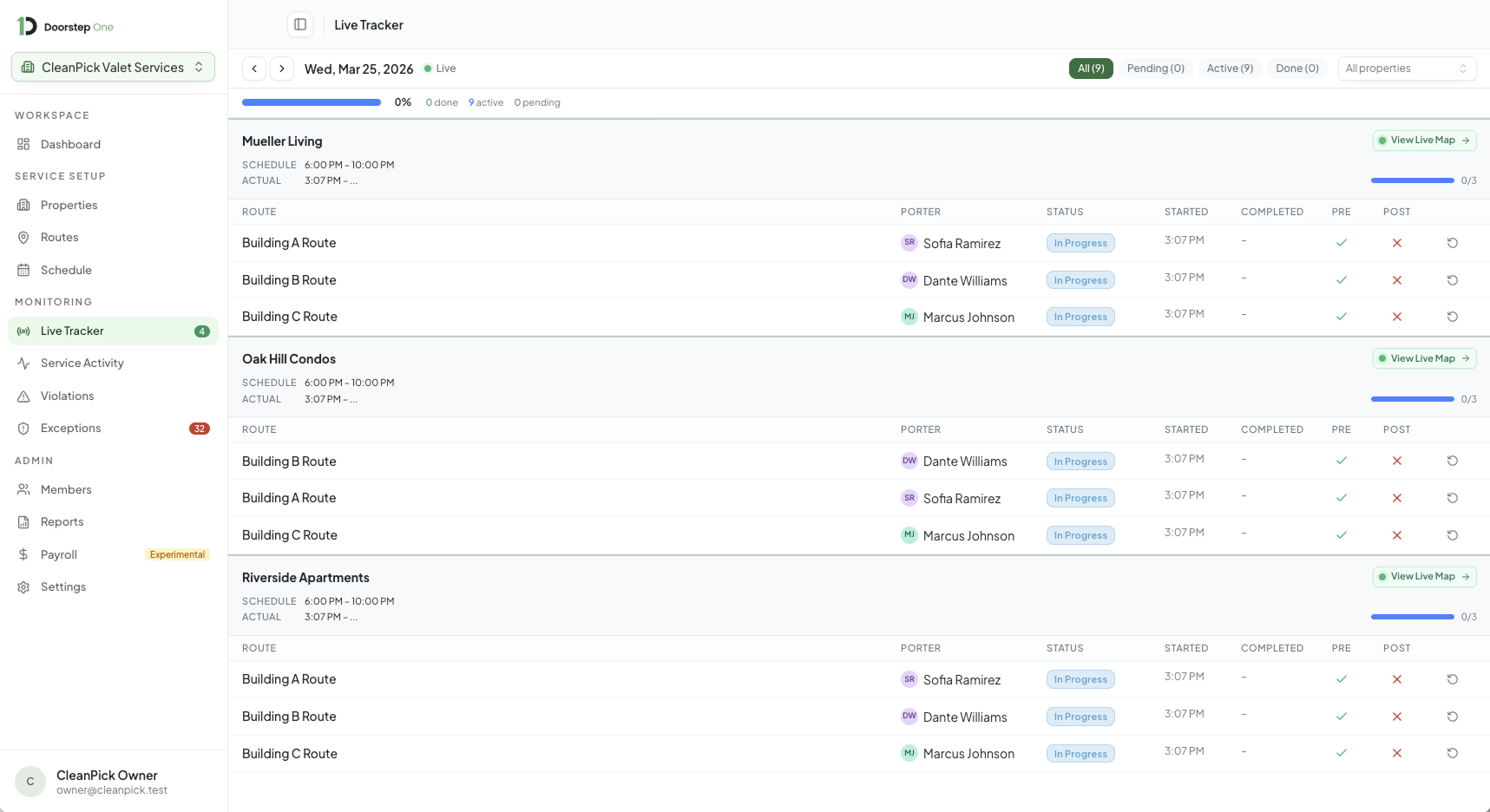The image size is (1490, 812).
Task: Open Violations from the sidebar
Action: [67, 396]
